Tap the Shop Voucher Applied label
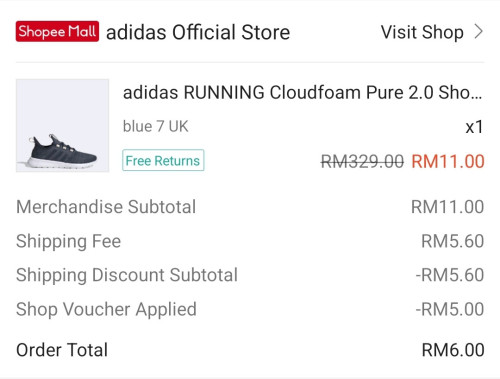The height and width of the screenshot is (379, 500). 106,309
